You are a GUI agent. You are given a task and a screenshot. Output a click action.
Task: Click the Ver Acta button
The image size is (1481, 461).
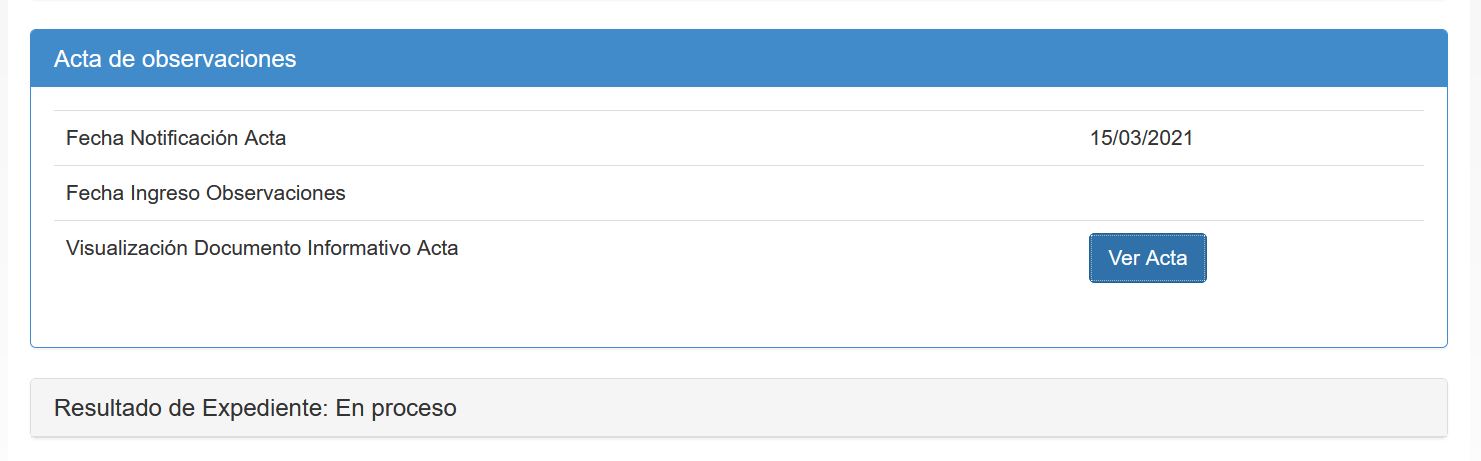click(x=1147, y=258)
